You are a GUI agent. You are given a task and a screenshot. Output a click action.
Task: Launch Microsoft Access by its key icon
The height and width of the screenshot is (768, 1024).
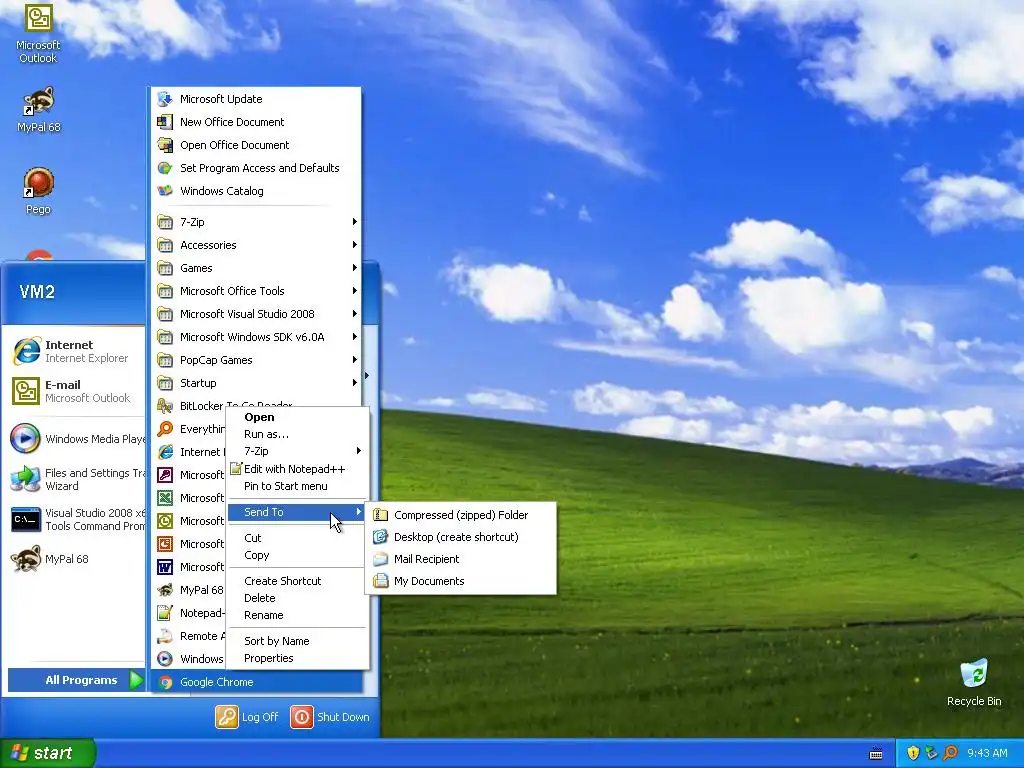(x=165, y=475)
